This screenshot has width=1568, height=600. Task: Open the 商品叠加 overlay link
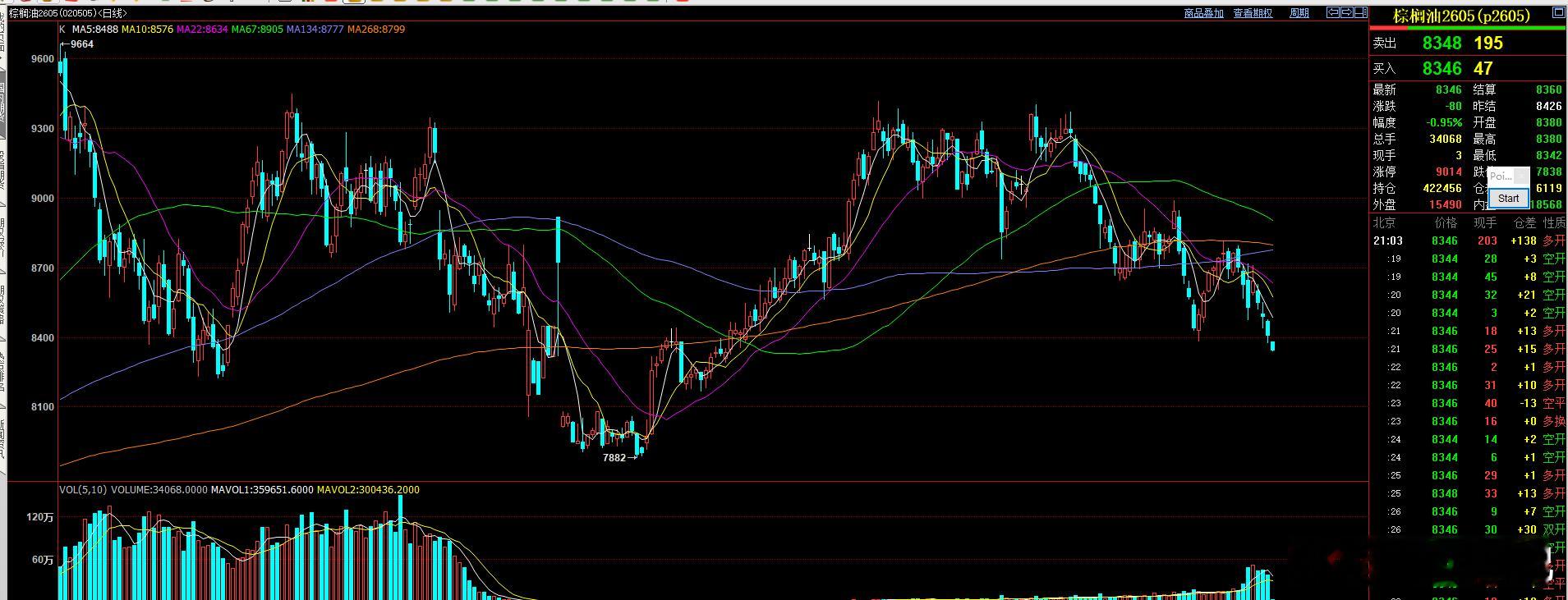pos(1203,13)
